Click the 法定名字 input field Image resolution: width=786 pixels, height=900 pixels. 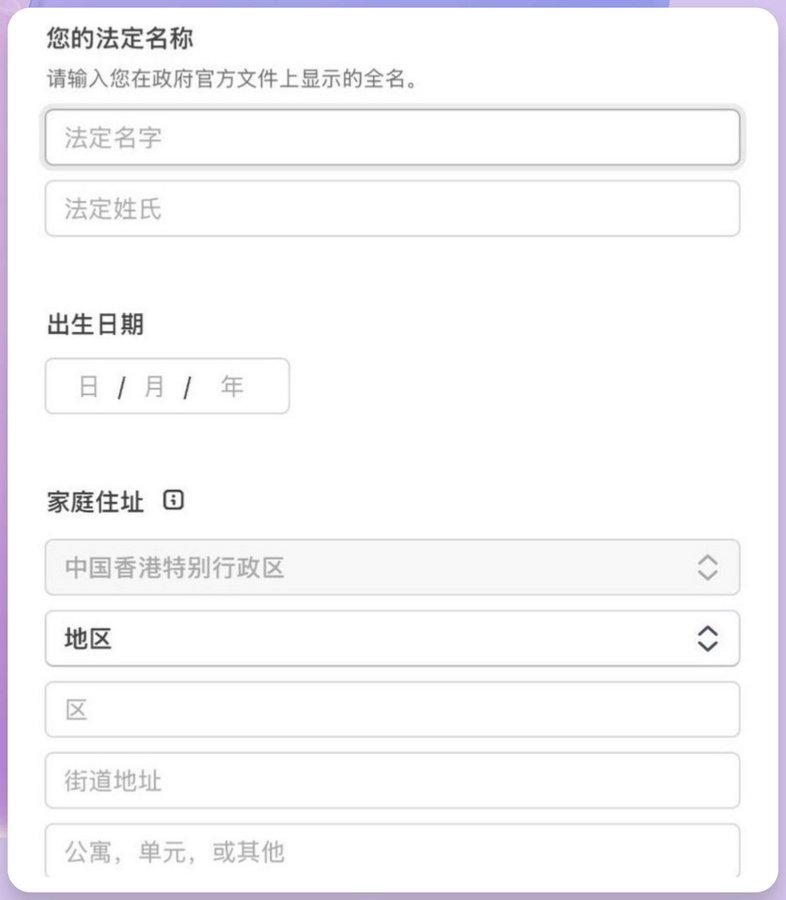click(390, 137)
